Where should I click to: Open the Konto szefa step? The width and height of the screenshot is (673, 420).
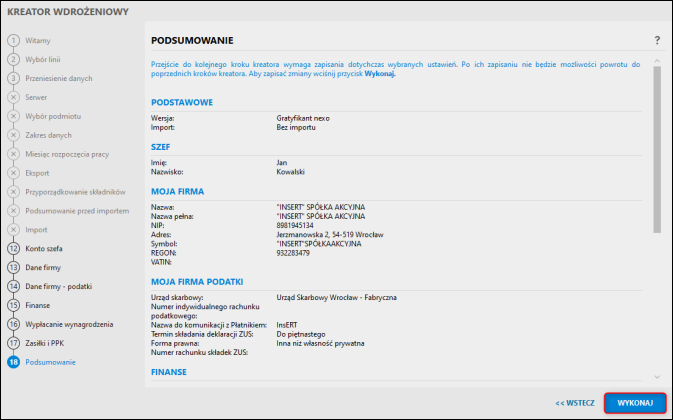[x=44, y=248]
